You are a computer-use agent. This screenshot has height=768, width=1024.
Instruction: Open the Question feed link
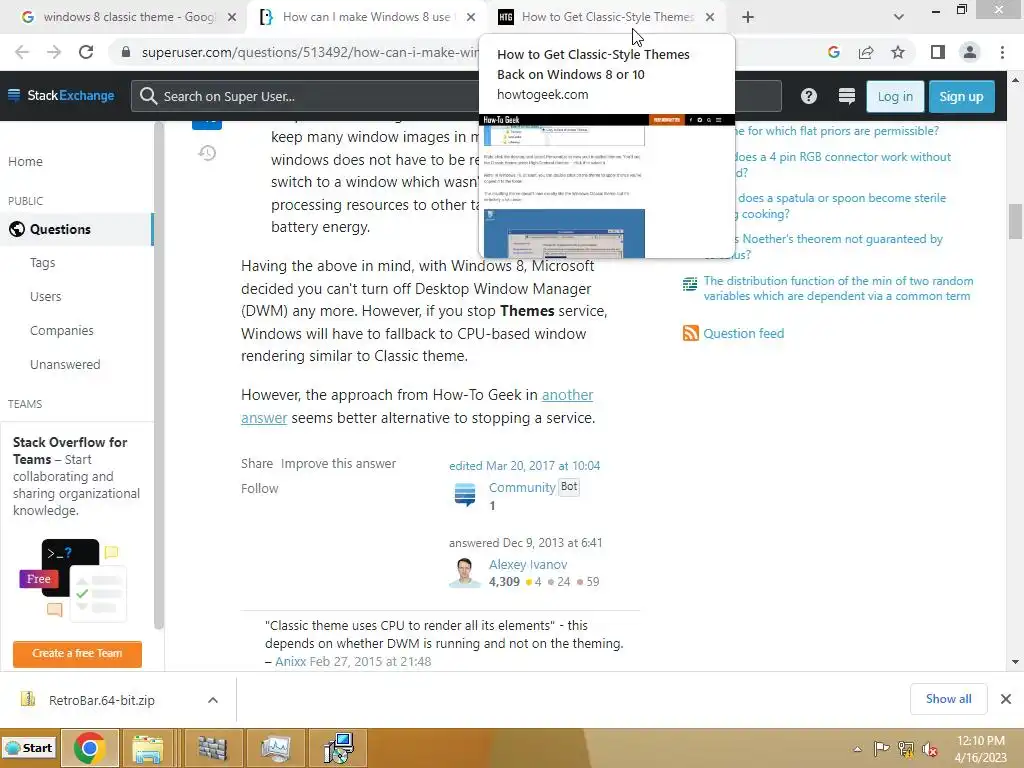click(743, 334)
